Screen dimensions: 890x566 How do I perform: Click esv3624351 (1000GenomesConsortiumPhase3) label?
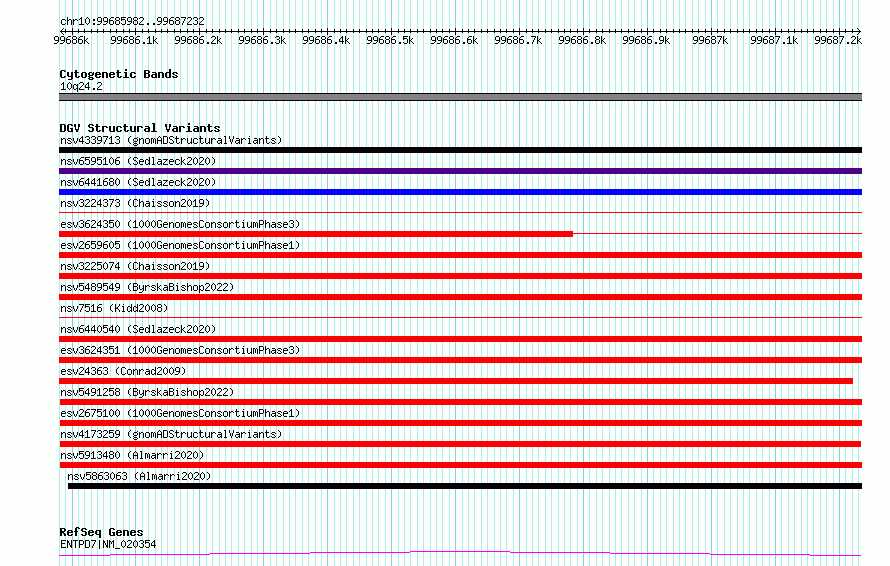point(180,350)
